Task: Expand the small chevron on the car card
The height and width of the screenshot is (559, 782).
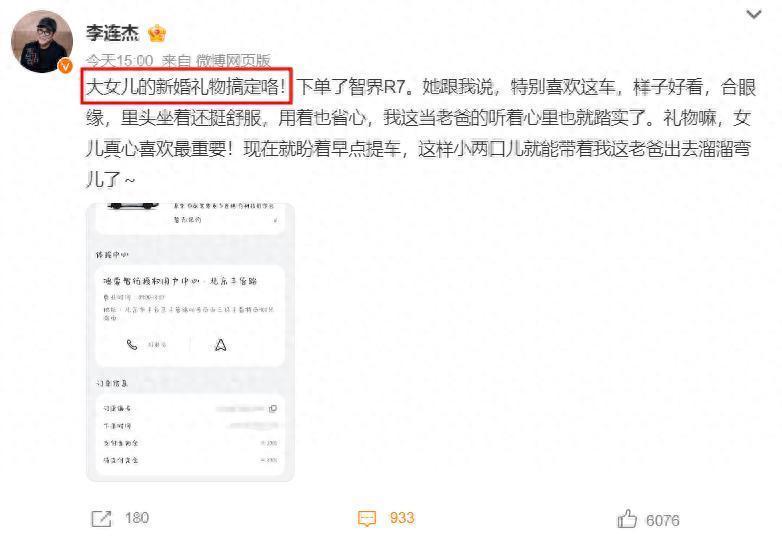Action: 276,220
